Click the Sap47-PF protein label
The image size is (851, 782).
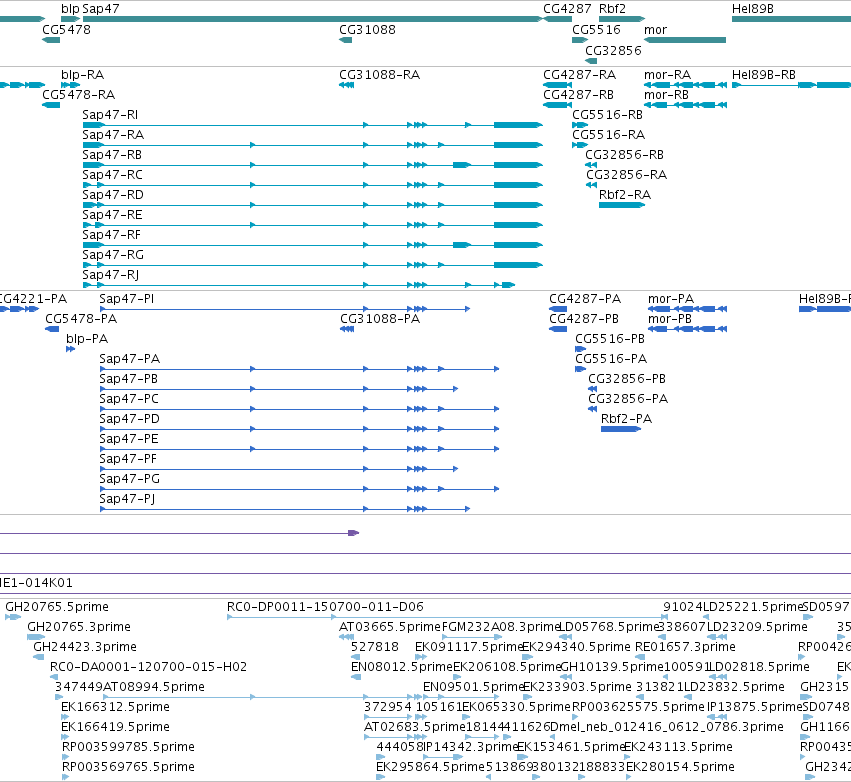click(128, 459)
